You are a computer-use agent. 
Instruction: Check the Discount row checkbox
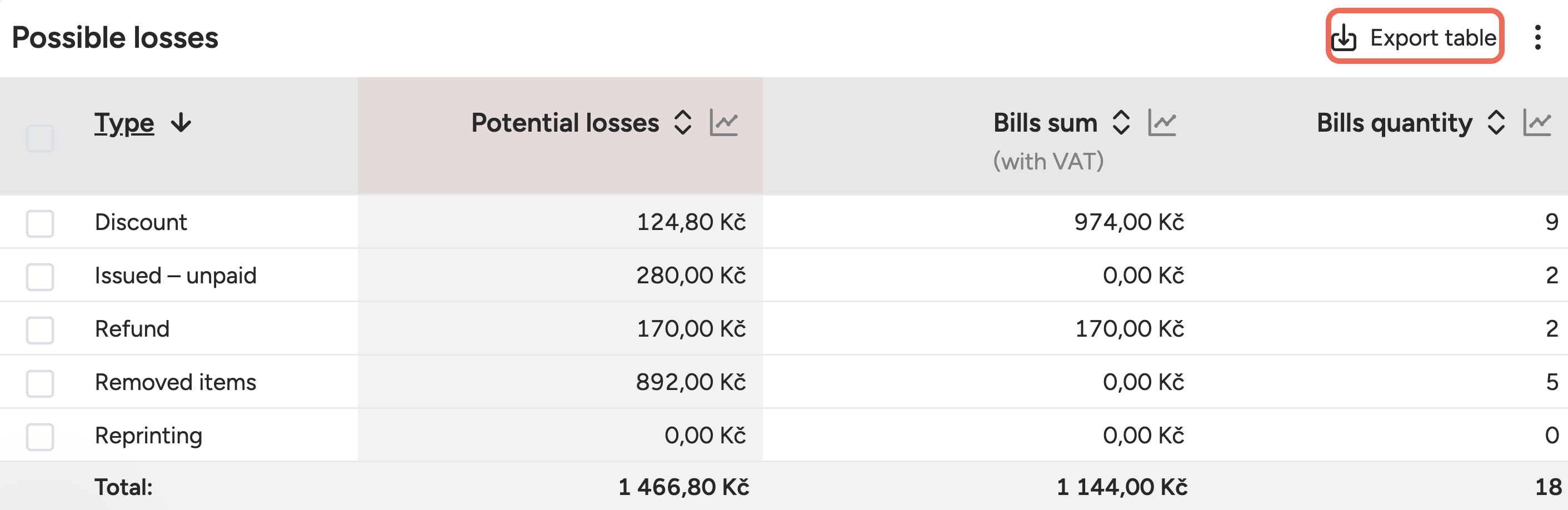pos(40,223)
